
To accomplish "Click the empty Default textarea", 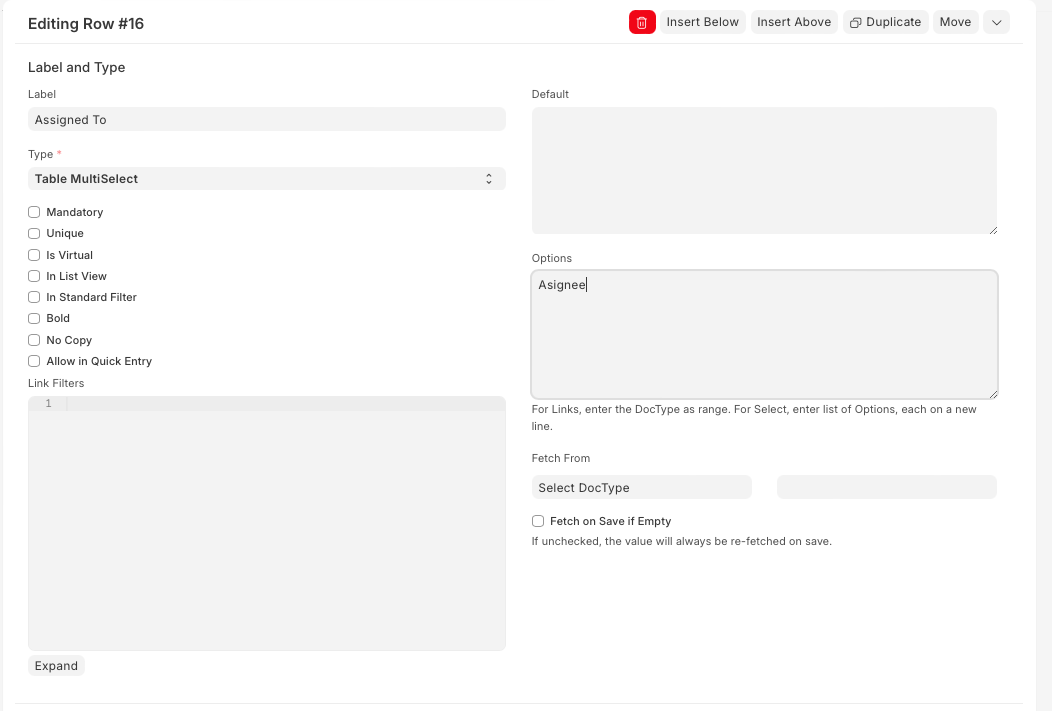I will pos(764,170).
